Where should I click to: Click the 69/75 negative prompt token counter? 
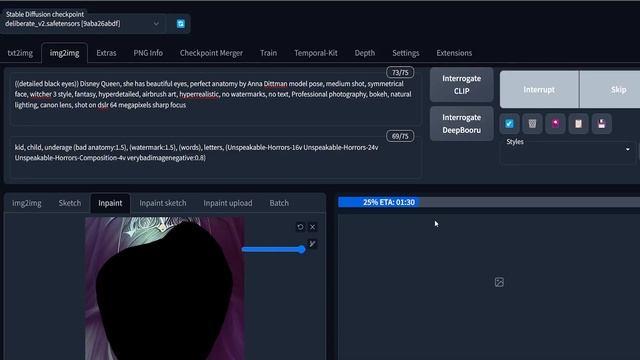click(x=400, y=136)
